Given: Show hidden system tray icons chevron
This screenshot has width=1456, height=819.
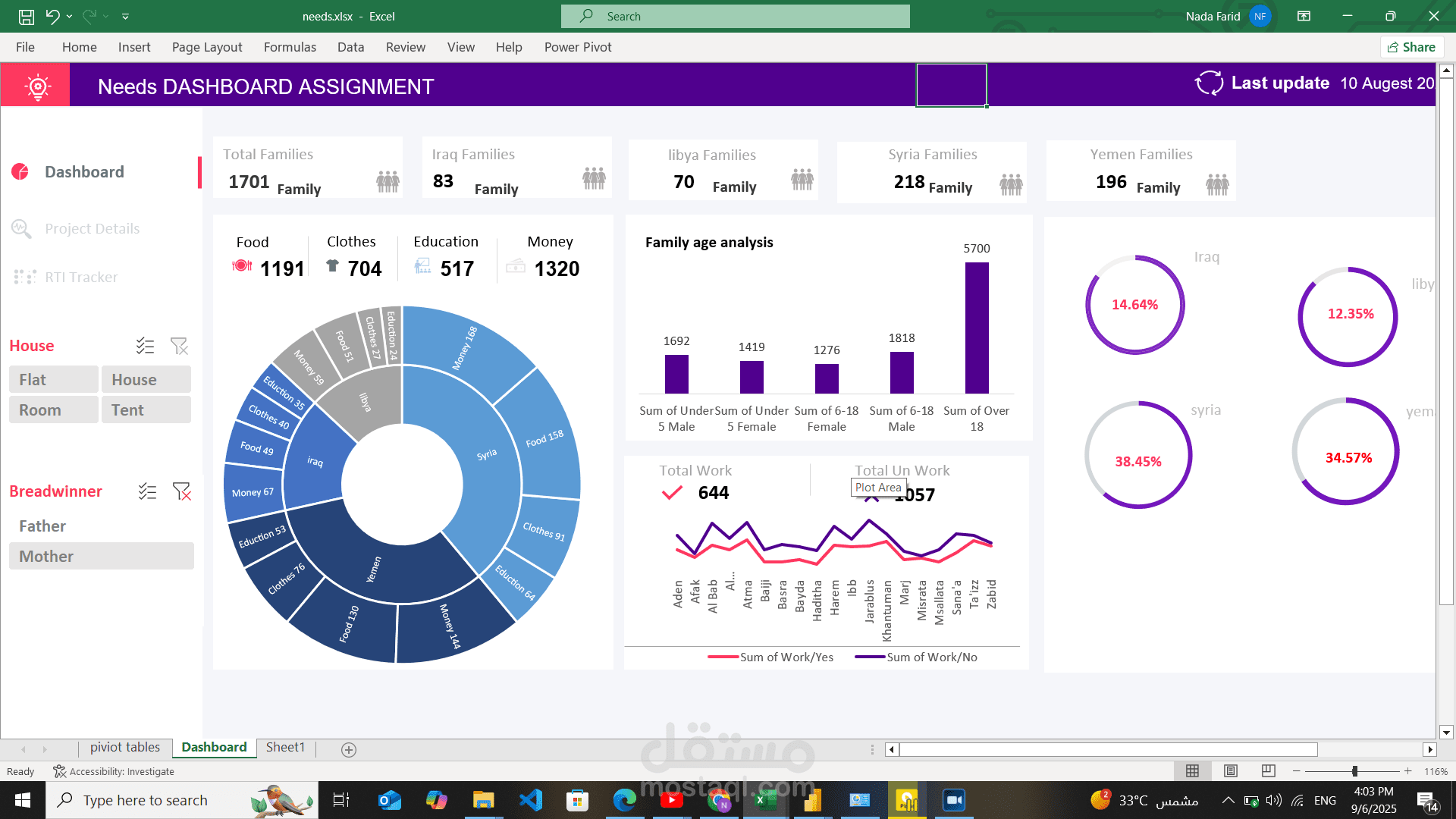Looking at the screenshot, I should tap(1228, 800).
